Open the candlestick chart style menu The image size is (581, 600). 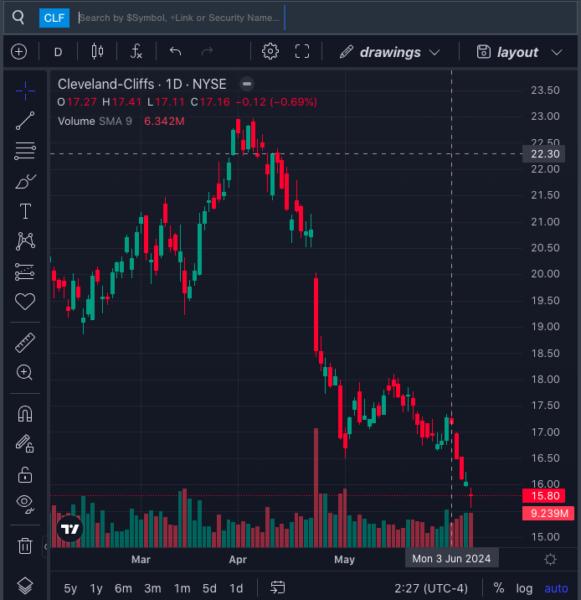click(x=97, y=51)
